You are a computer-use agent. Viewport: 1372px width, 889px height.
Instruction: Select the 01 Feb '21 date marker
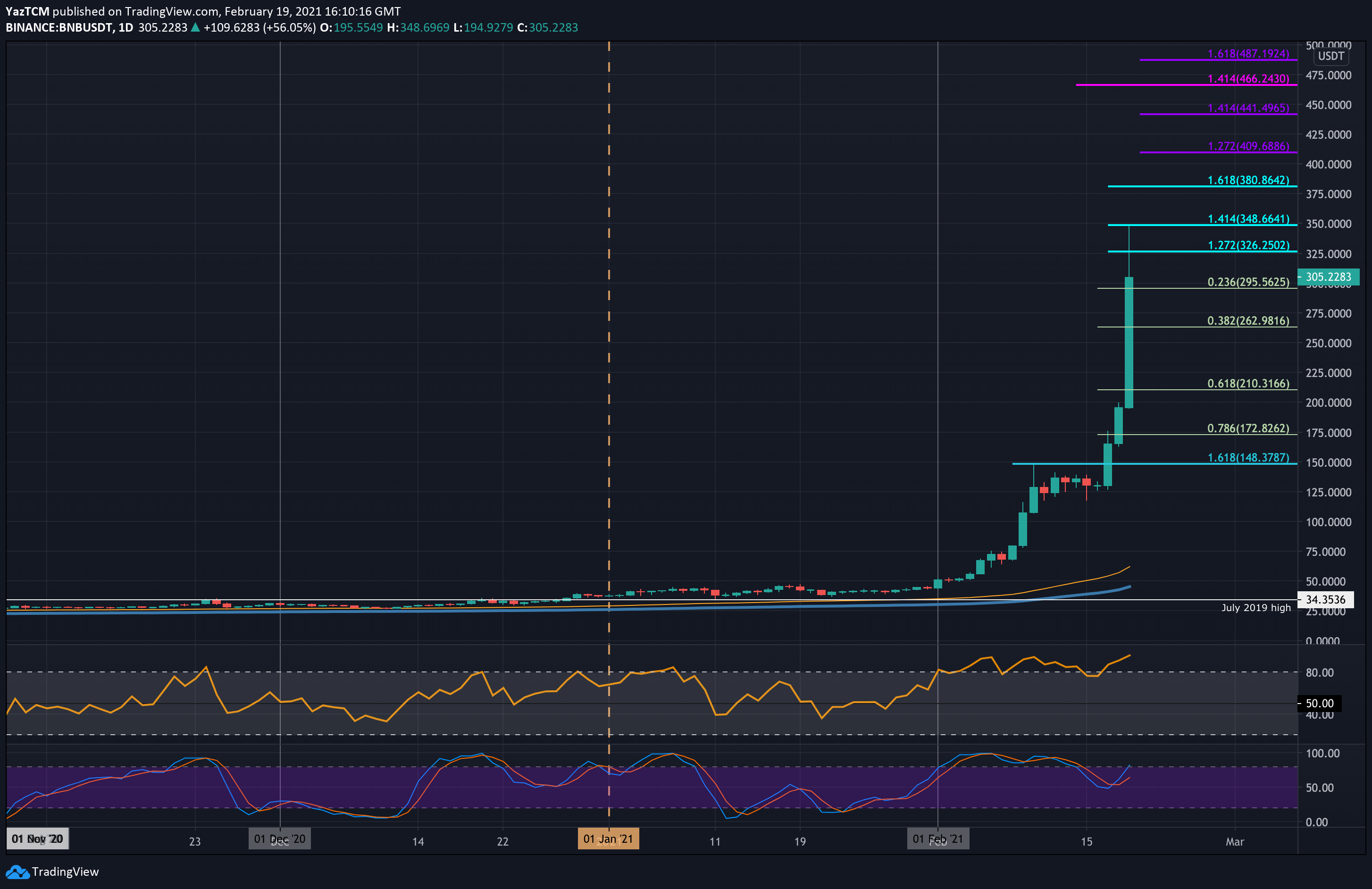(x=938, y=839)
